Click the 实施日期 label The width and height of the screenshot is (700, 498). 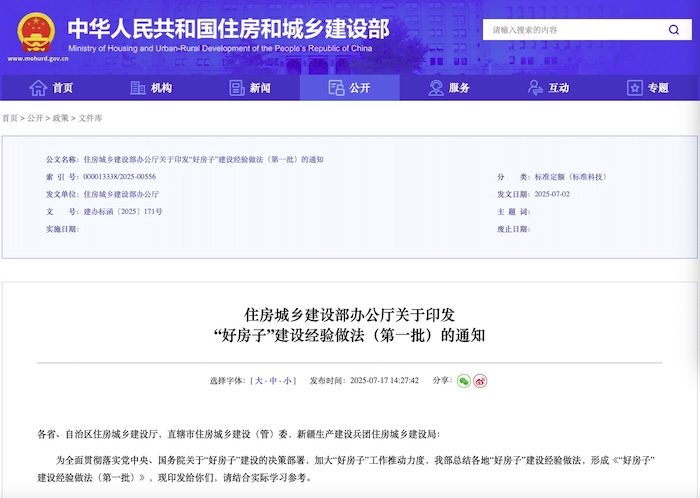pyautogui.click(x=62, y=229)
